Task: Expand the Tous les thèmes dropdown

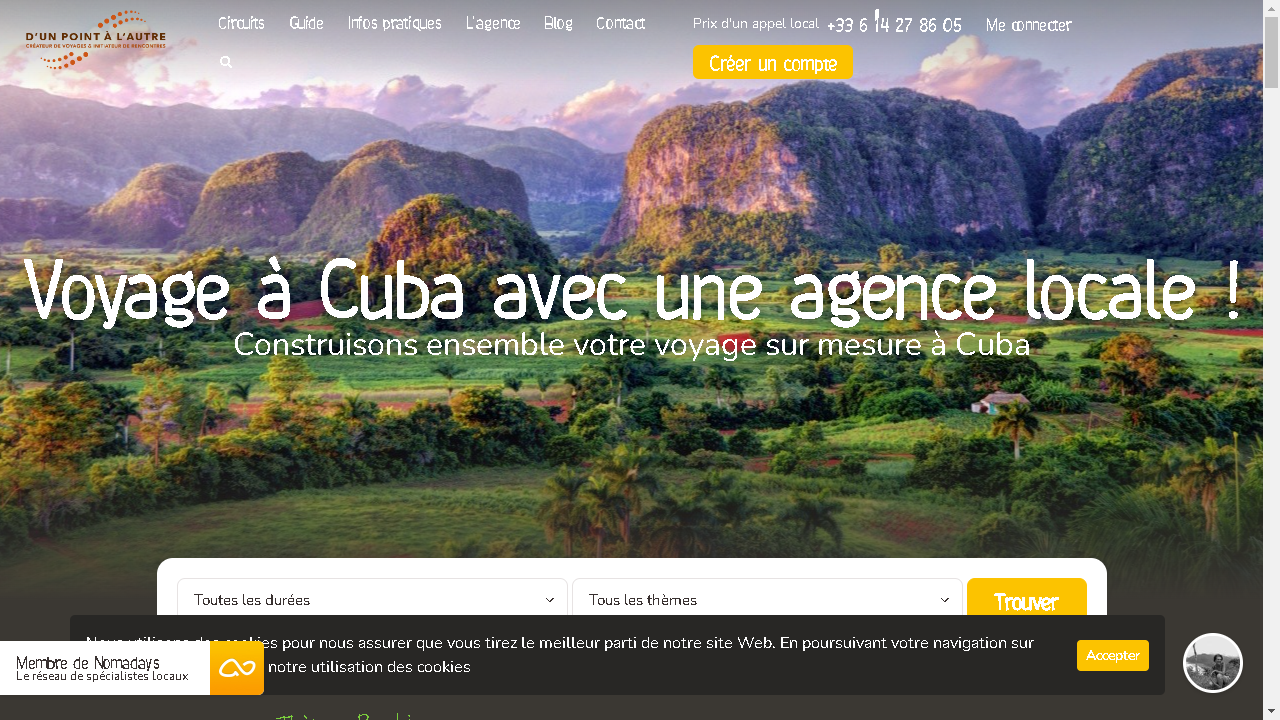Action: [x=767, y=600]
